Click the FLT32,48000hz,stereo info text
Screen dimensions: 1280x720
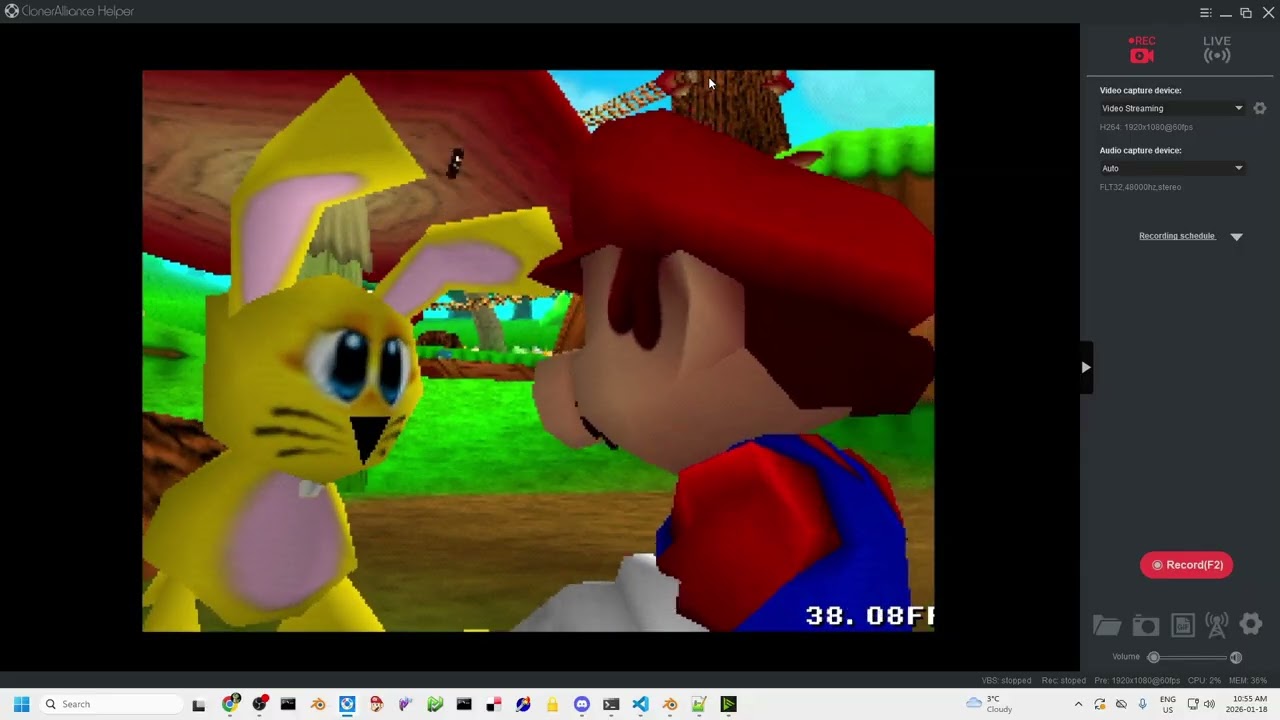pos(1140,187)
